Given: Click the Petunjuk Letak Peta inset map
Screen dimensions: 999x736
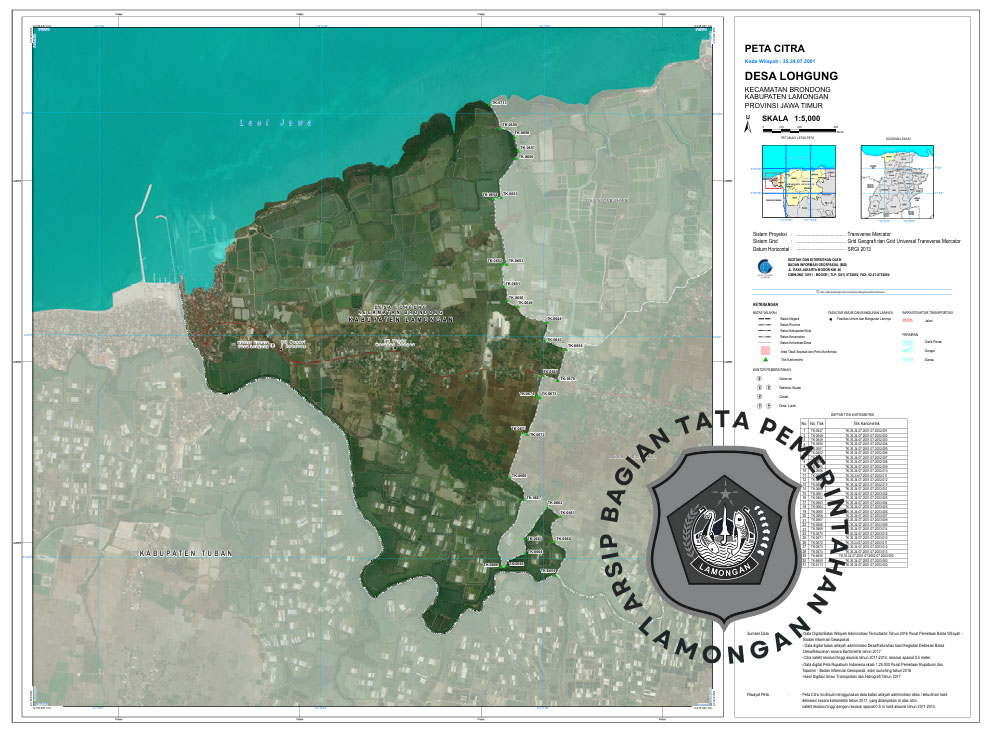Looking at the screenshot, I should 797,182.
